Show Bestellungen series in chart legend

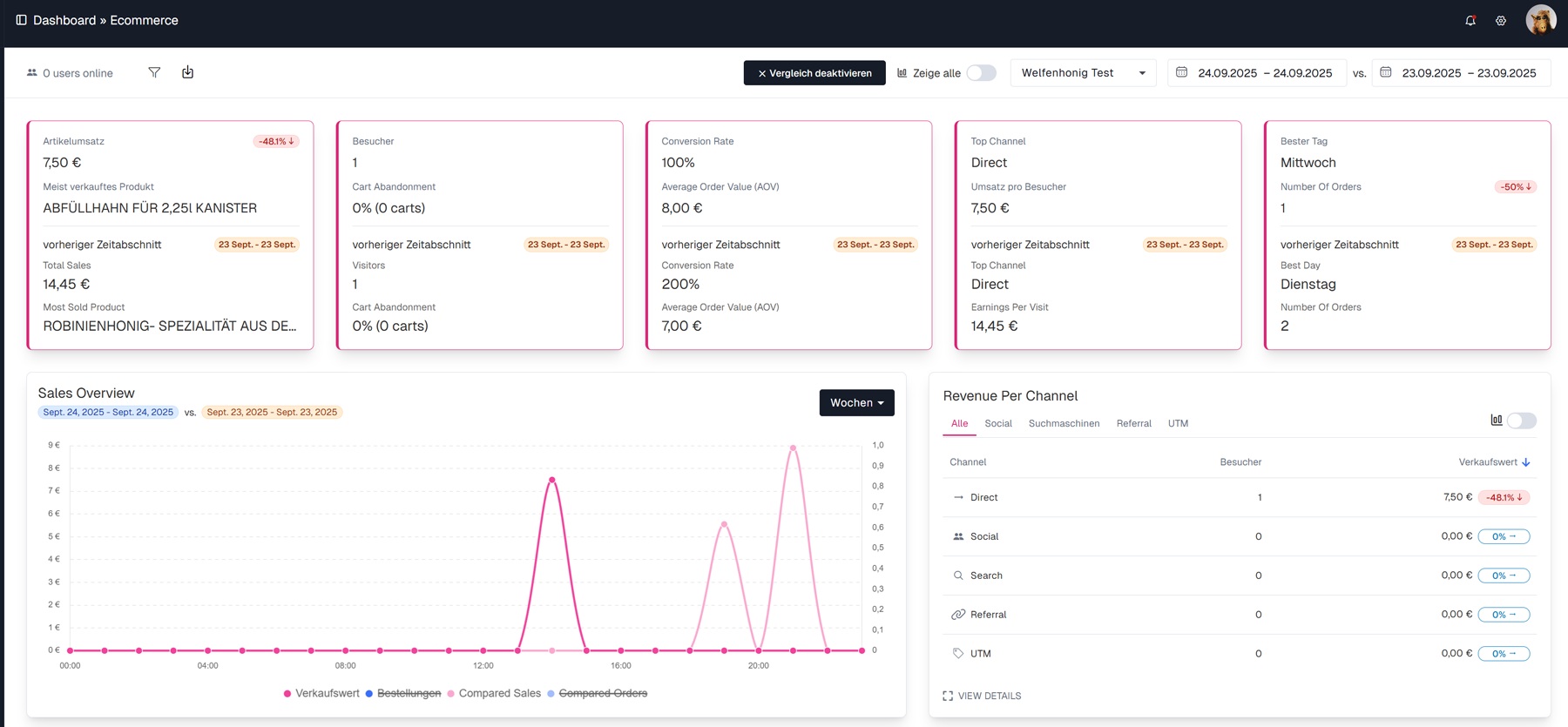(408, 693)
